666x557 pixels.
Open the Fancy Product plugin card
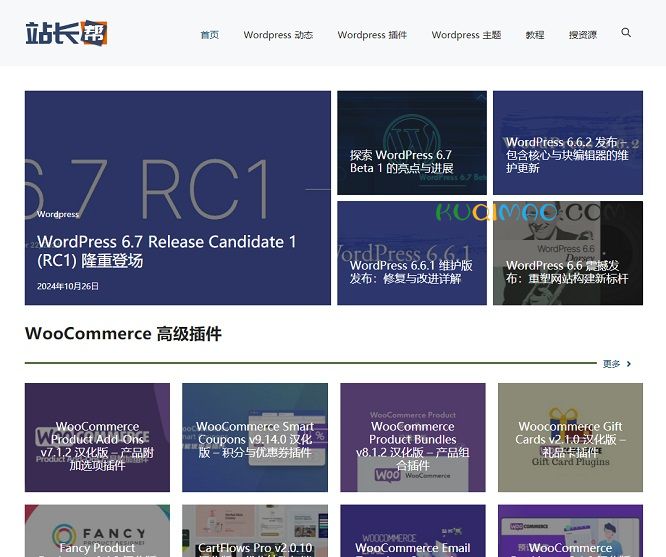point(97,531)
